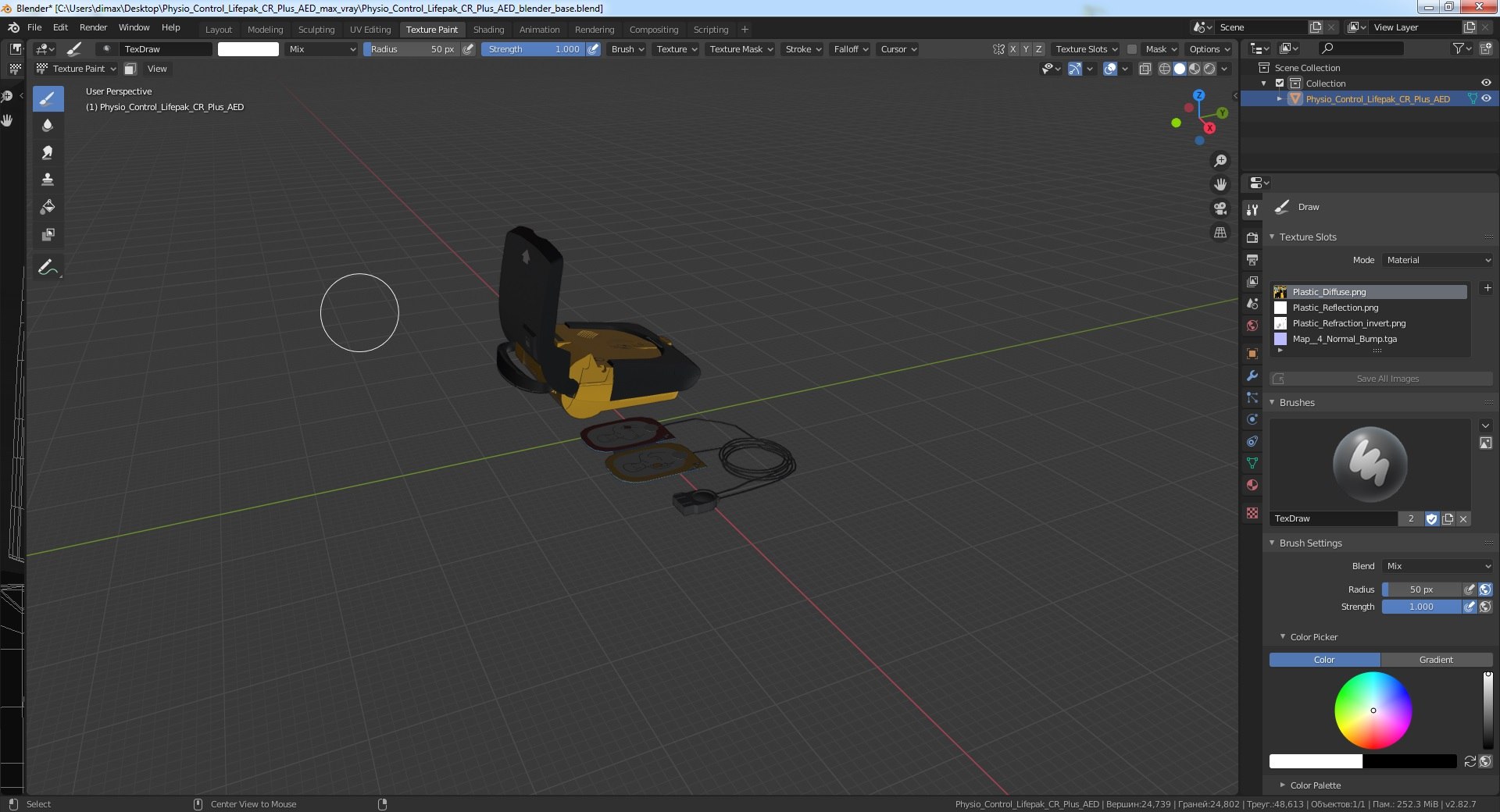Hide Physio_Control_Lifepak_CR_Plus_AED object in outliner

1486,99
